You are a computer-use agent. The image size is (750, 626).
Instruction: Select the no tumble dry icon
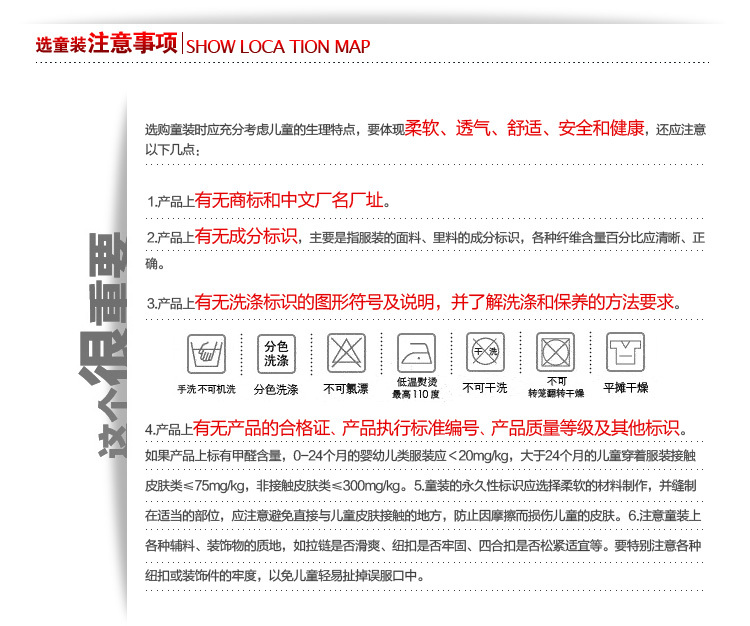click(x=554, y=353)
